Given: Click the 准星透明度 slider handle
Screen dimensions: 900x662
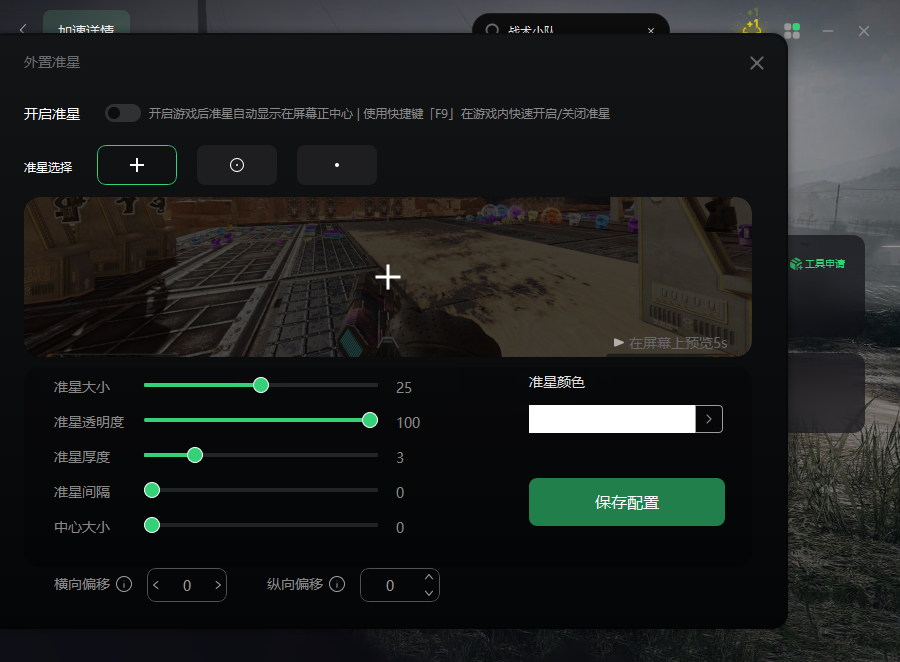Looking at the screenshot, I should (x=370, y=420).
